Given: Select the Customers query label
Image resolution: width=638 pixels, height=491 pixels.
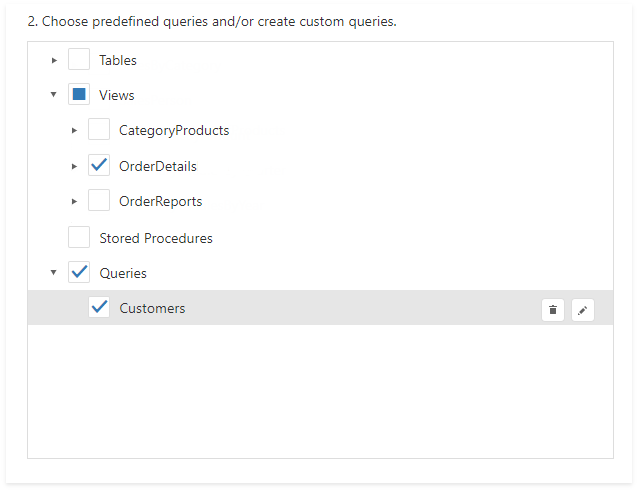Looking at the screenshot, I should click(152, 308).
